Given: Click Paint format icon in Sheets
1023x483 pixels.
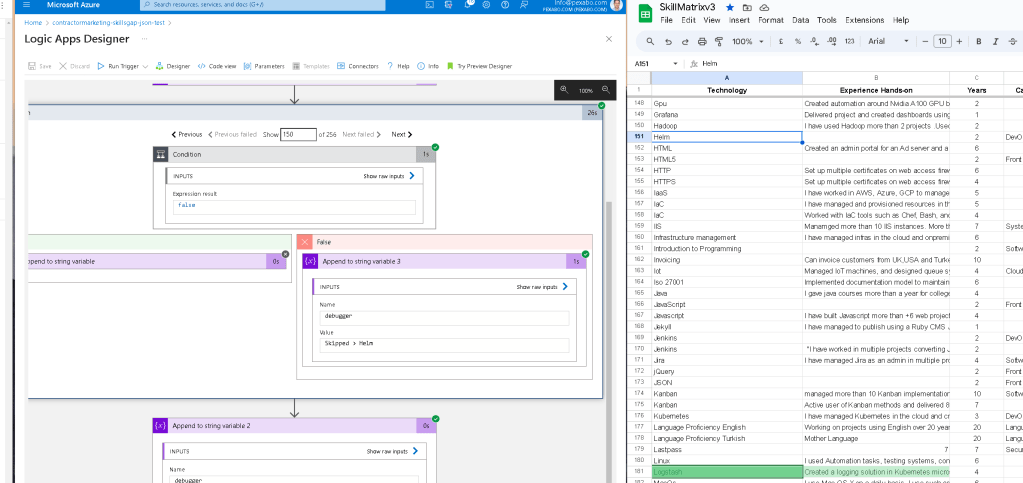Looking at the screenshot, I should point(719,41).
